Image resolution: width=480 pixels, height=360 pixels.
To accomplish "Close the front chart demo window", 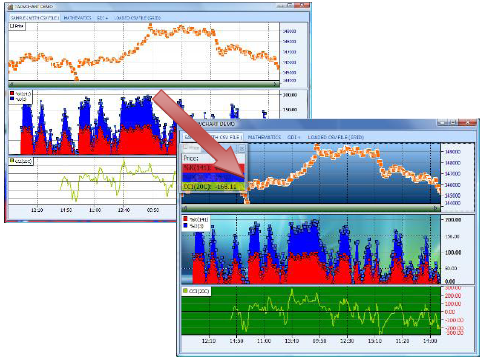I will click(467, 122).
